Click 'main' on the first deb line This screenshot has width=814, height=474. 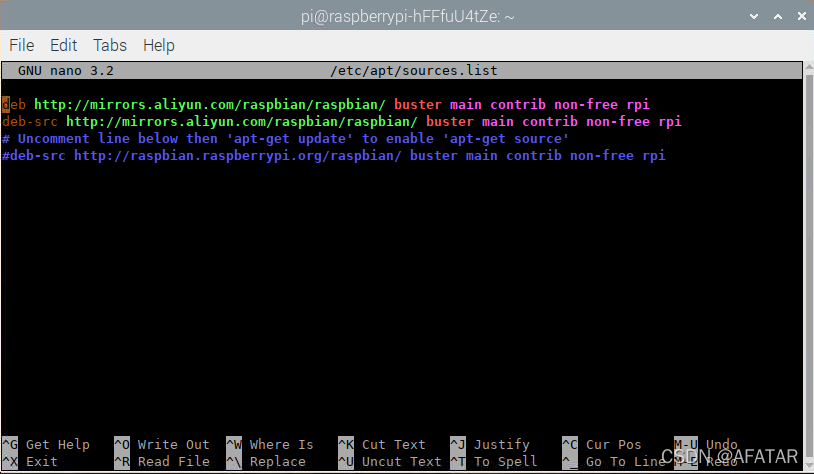[x=466, y=104]
